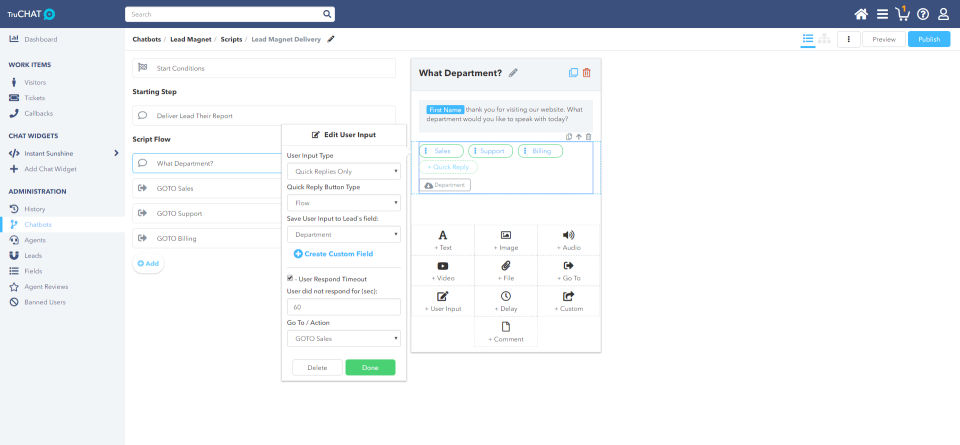Open Dashboard in sidebar
The width and height of the screenshot is (960, 445).
click(40, 39)
